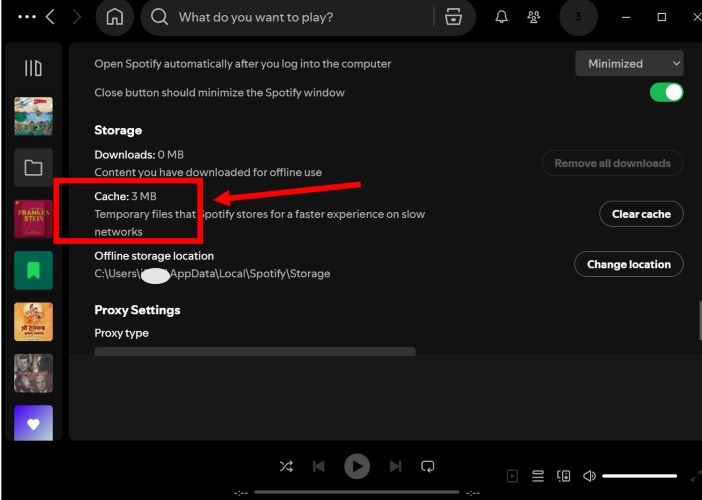Open the orange devotional album thumbnail
Viewport: 702px width, 500px height.
(x=33, y=322)
